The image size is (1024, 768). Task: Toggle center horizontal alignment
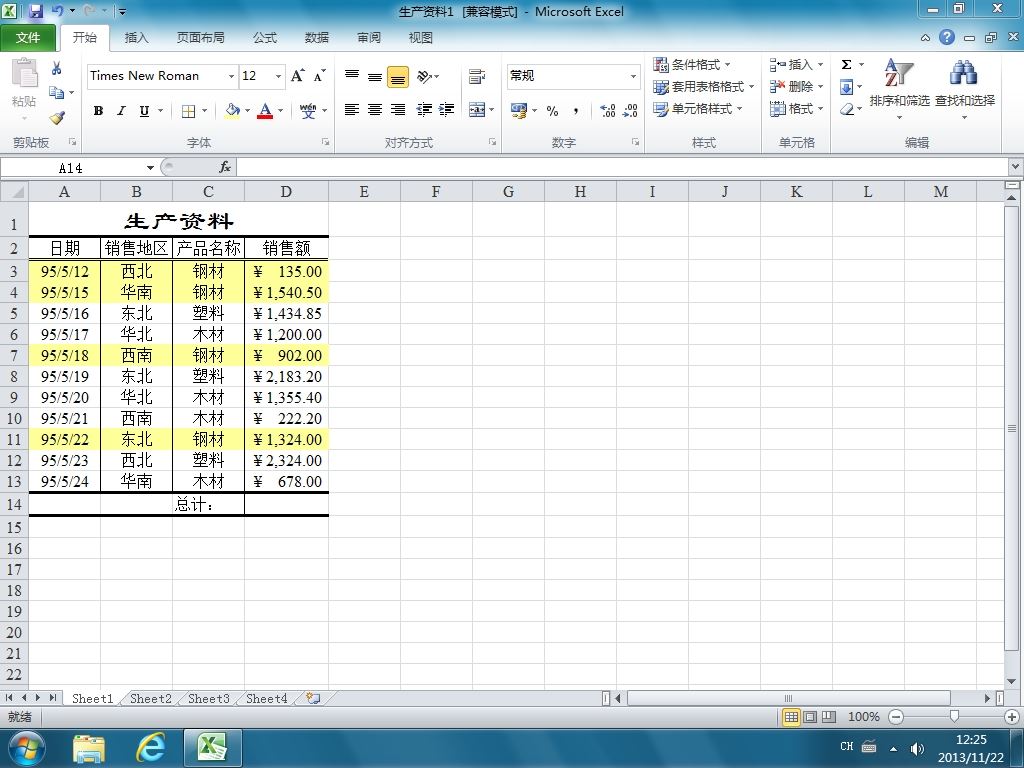[x=375, y=110]
